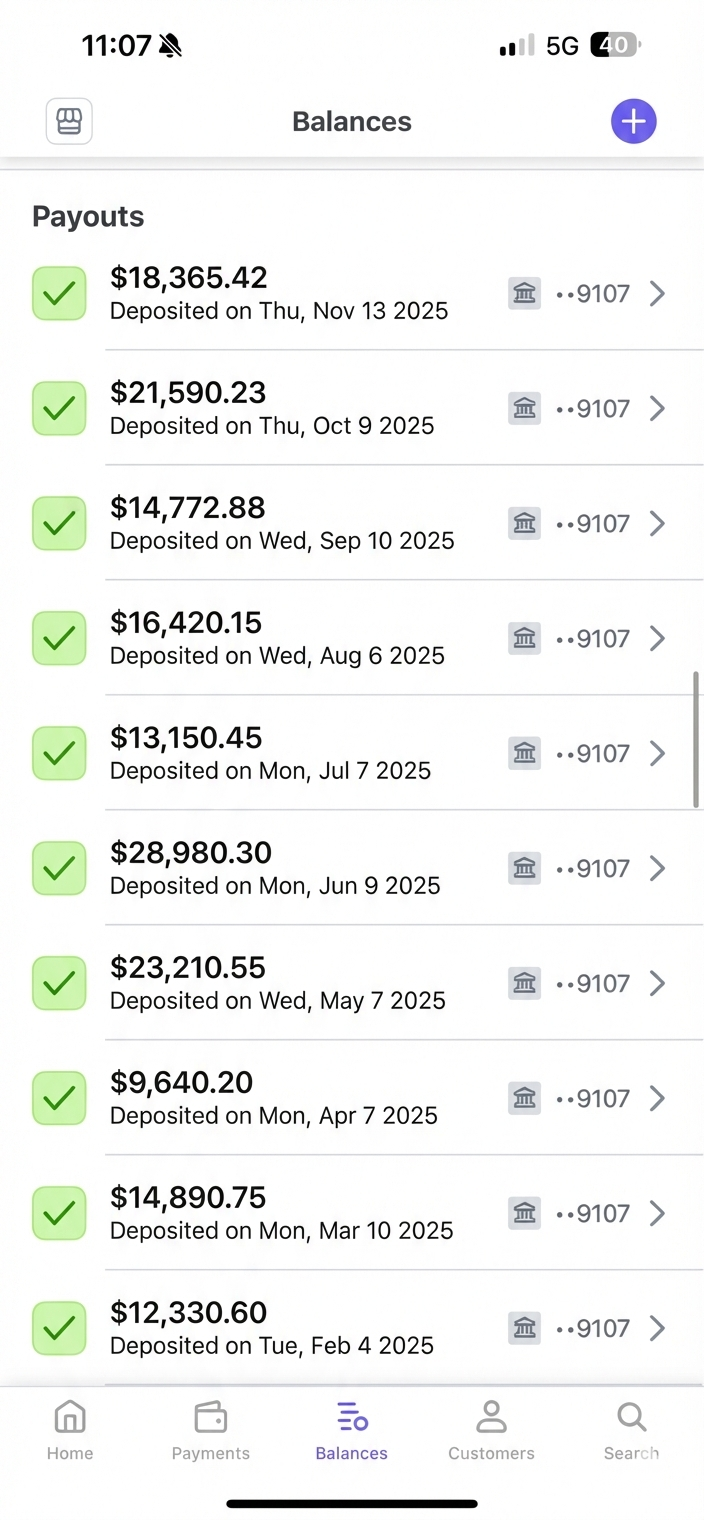Click the green checkmark beside the $28,980.30 payout

click(x=58, y=868)
